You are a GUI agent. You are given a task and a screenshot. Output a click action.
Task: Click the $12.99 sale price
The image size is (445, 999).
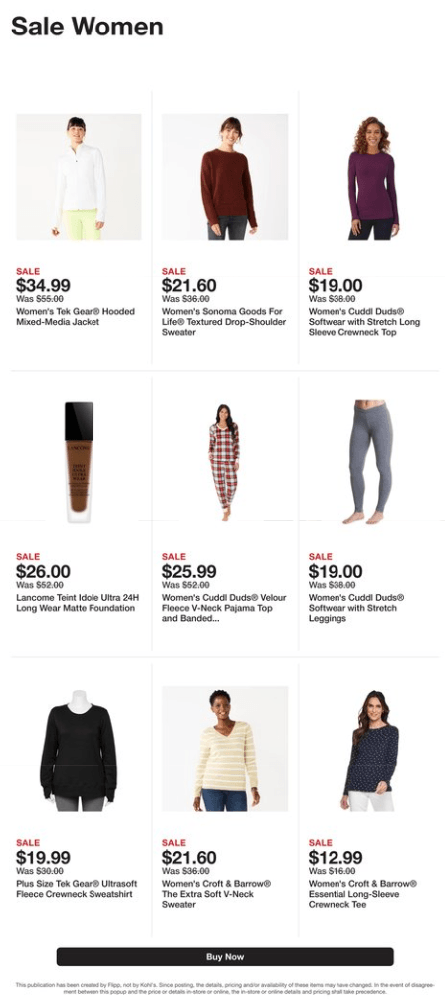[x=335, y=858]
